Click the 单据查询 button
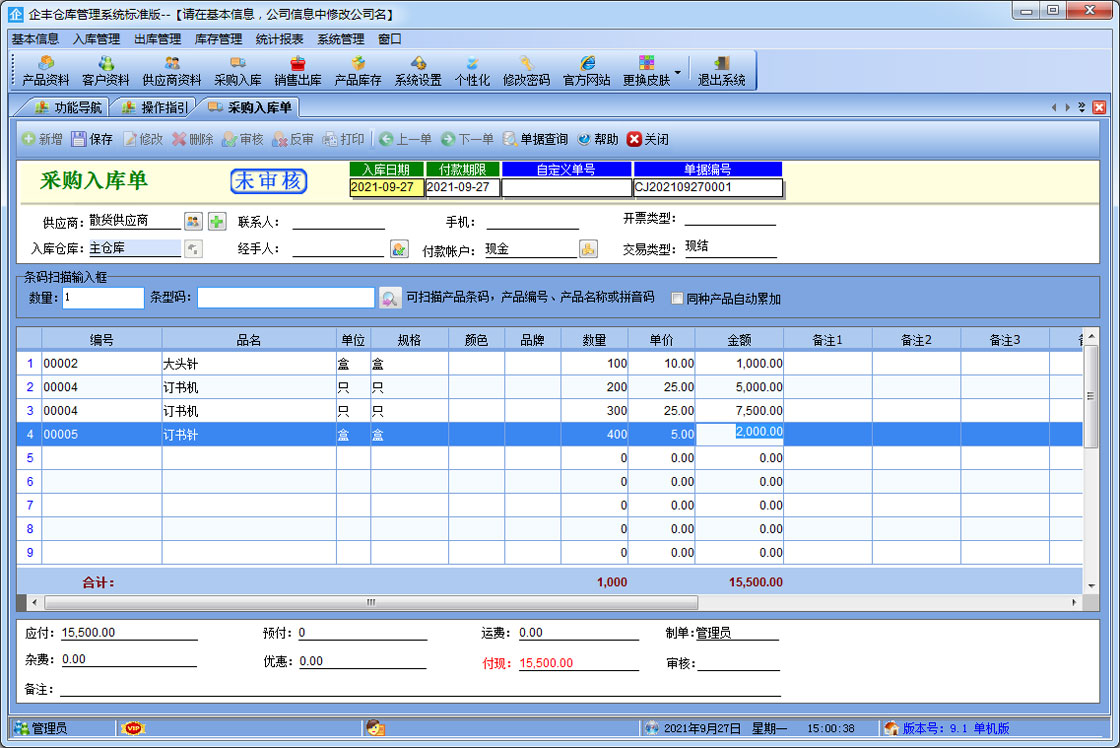This screenshot has height=748, width=1120. (x=535, y=139)
